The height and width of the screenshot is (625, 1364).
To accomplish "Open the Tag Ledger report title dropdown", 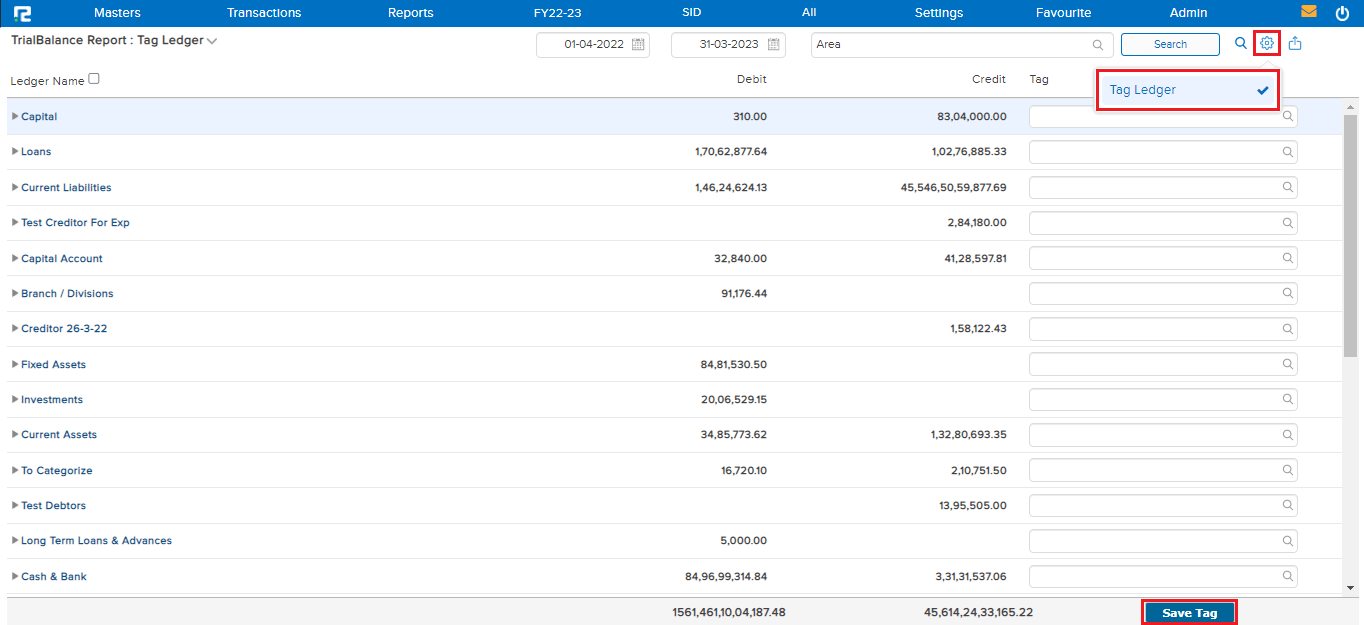I will point(211,41).
